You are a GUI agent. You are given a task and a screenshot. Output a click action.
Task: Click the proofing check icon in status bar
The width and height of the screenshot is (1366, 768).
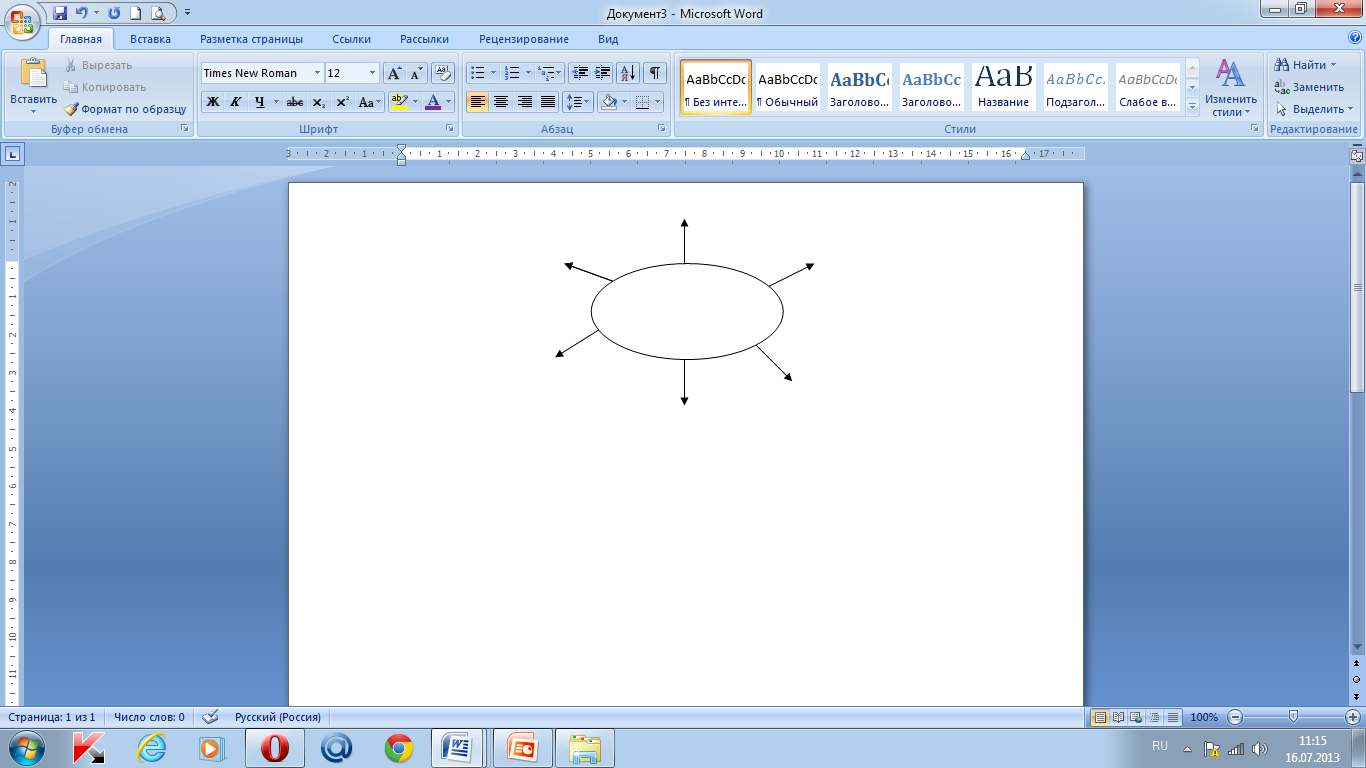(210, 717)
